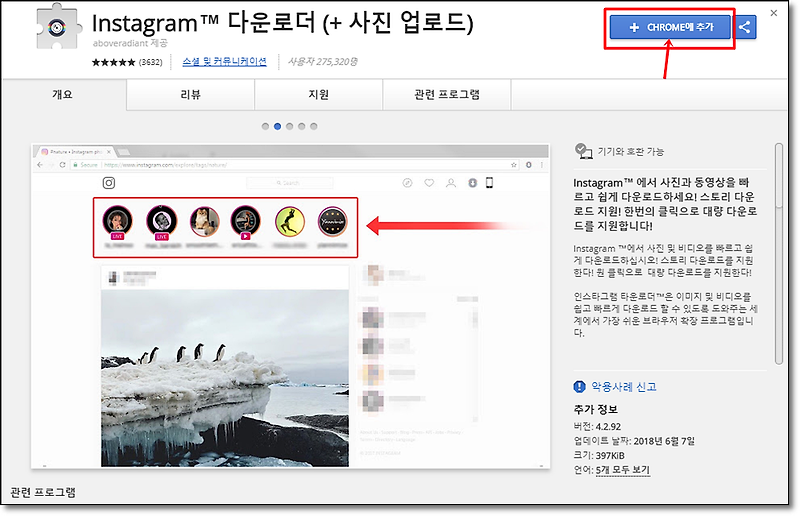This screenshot has height=516, width=800.
Task: Click the share icon button
Action: point(745,27)
